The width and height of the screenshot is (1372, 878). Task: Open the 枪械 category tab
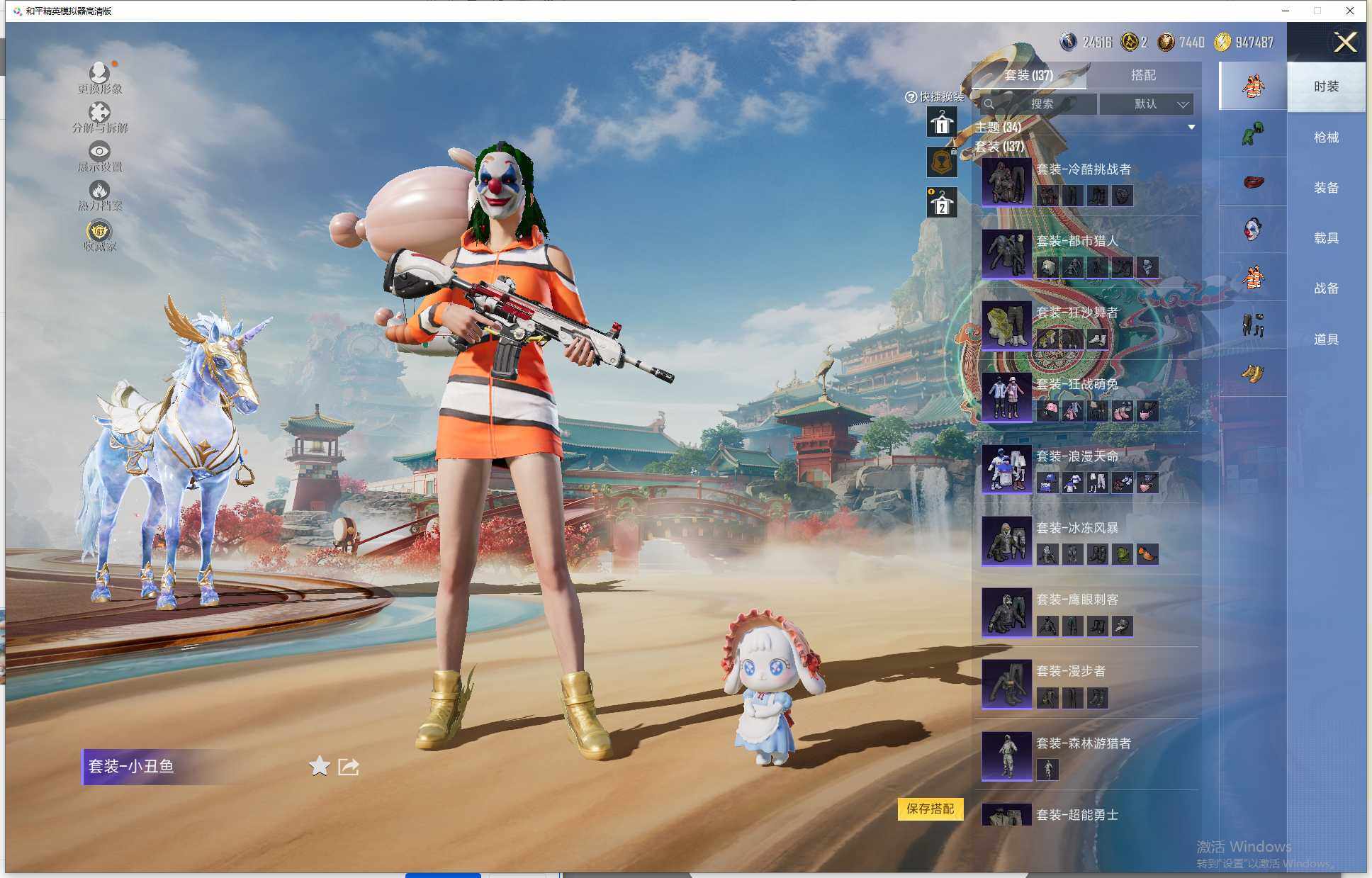click(1325, 137)
